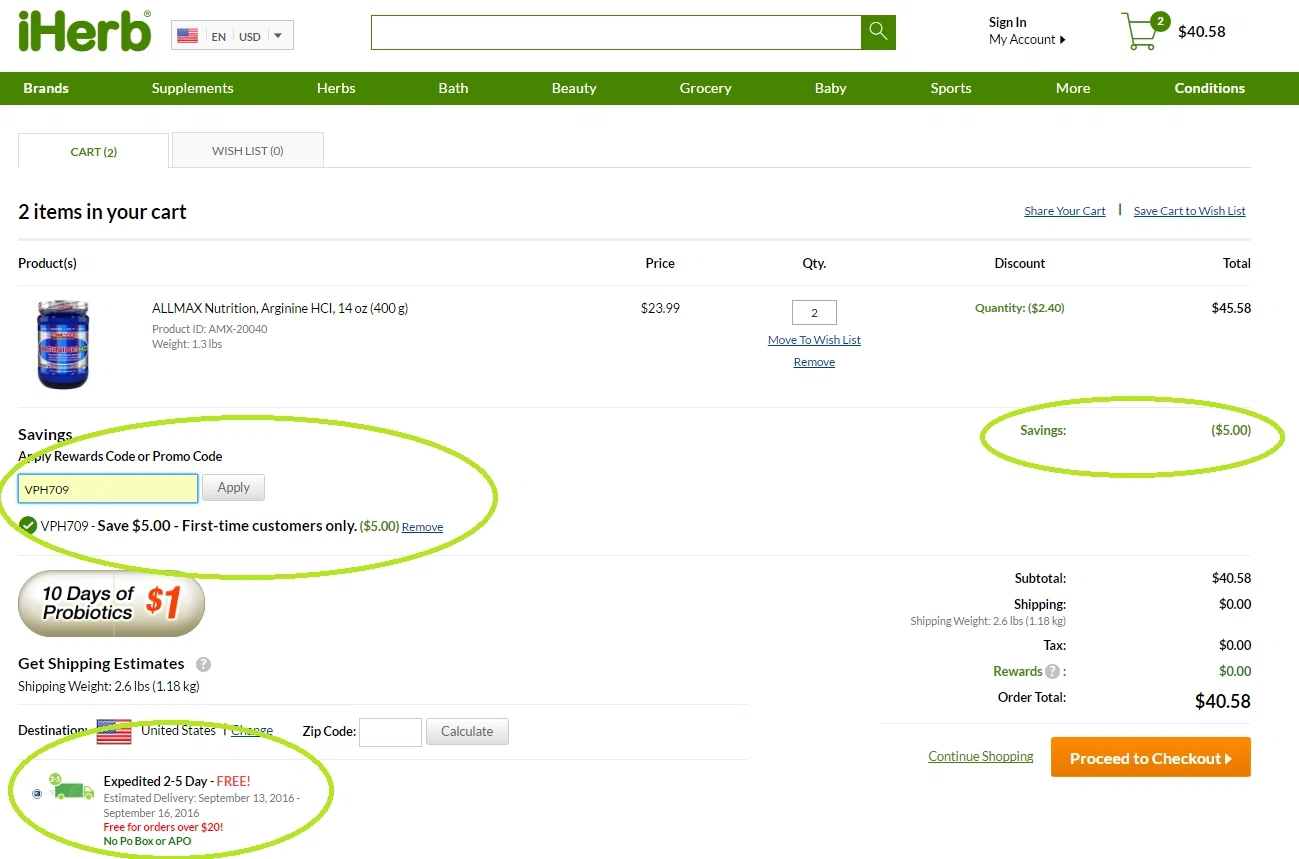Click the main search input field
The width and height of the screenshot is (1299, 859).
point(616,32)
